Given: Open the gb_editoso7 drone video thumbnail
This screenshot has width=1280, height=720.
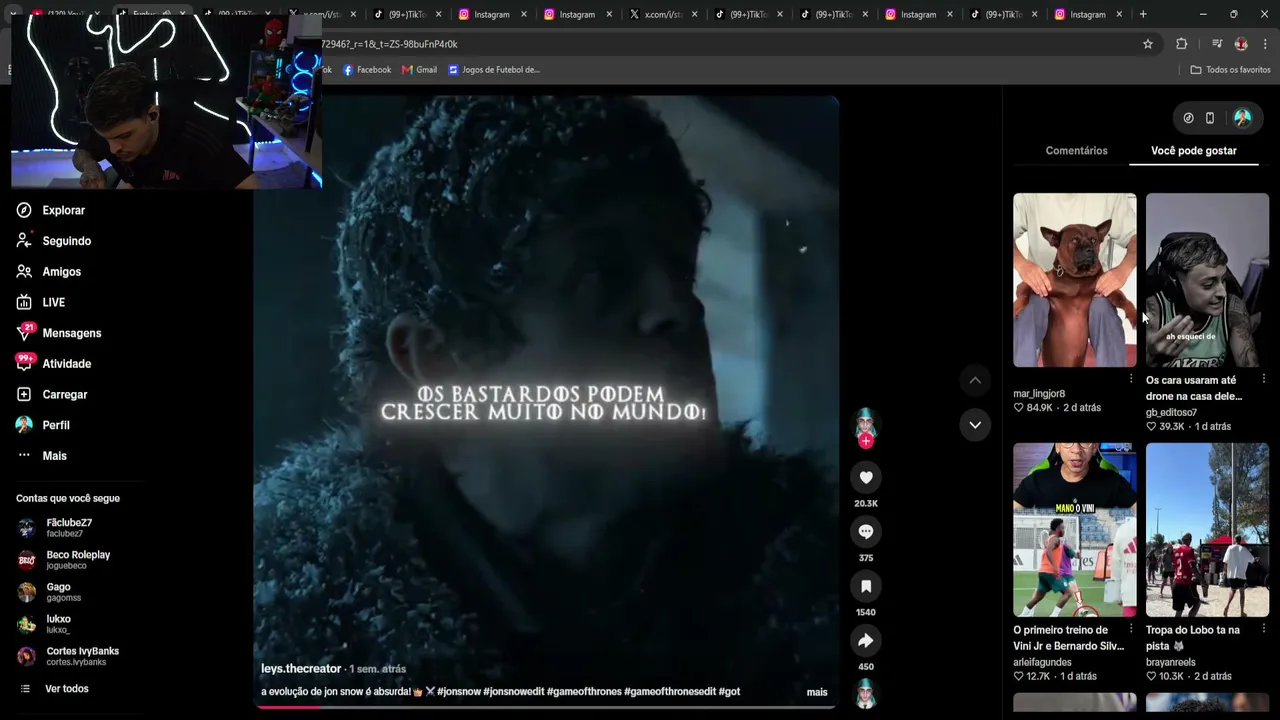Looking at the screenshot, I should pos(1207,280).
